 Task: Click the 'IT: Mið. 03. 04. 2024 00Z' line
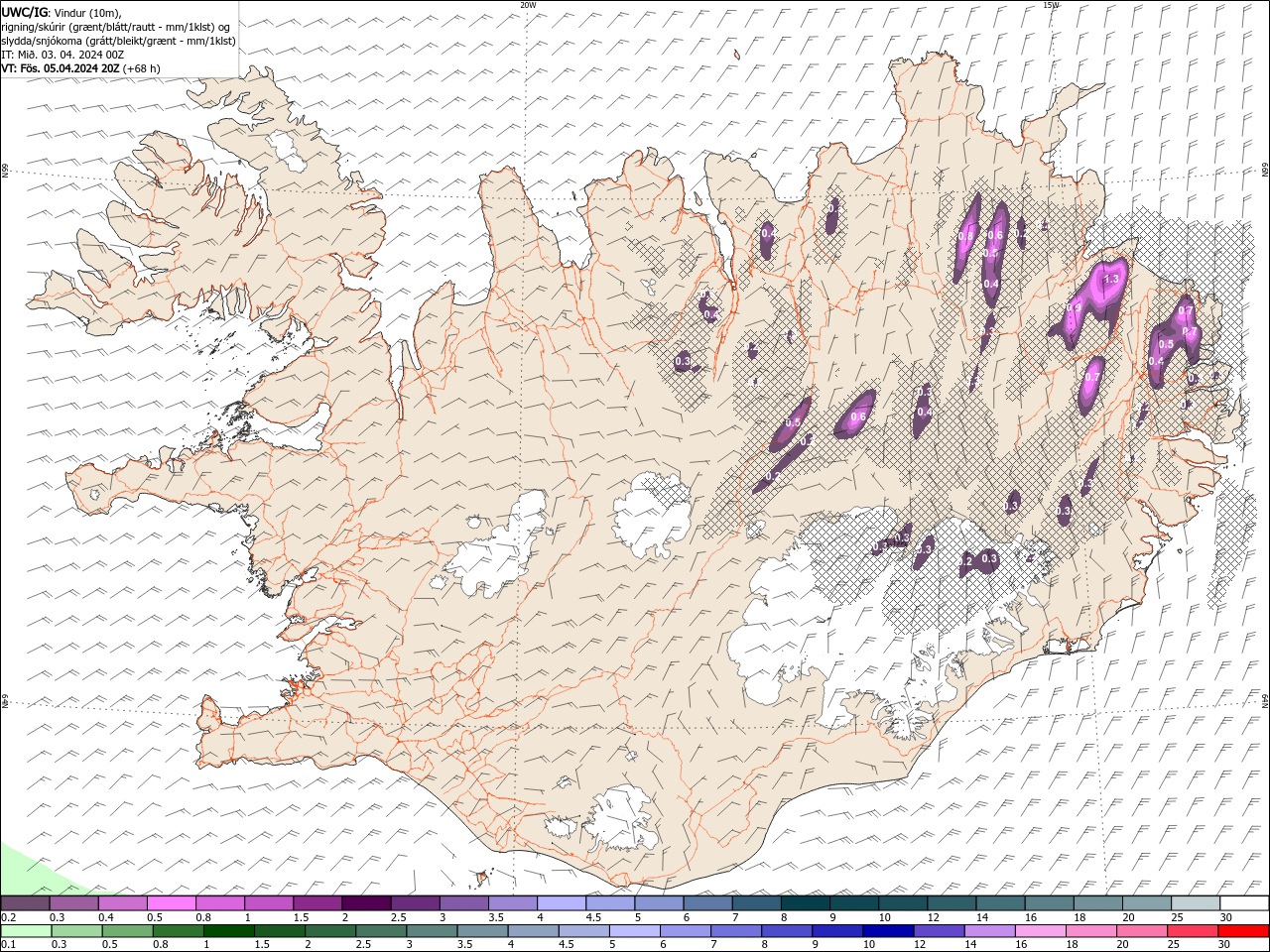point(63,55)
